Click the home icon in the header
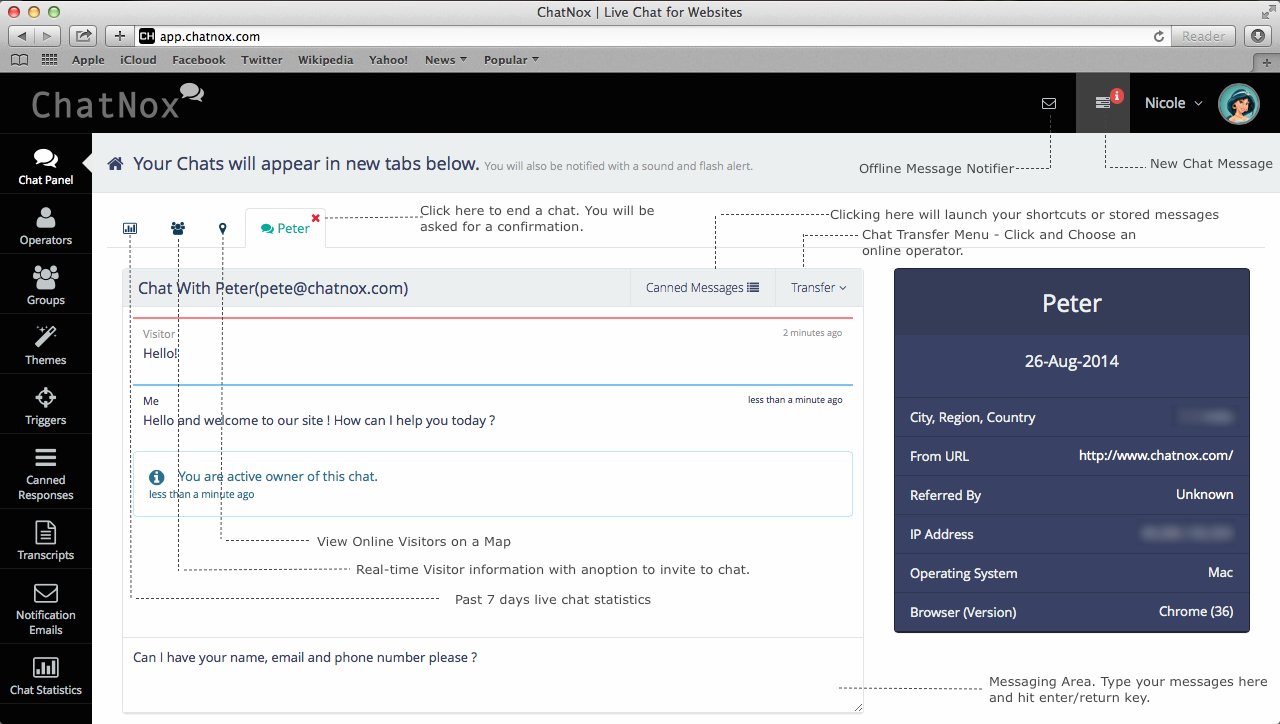1280x724 pixels. [116, 164]
